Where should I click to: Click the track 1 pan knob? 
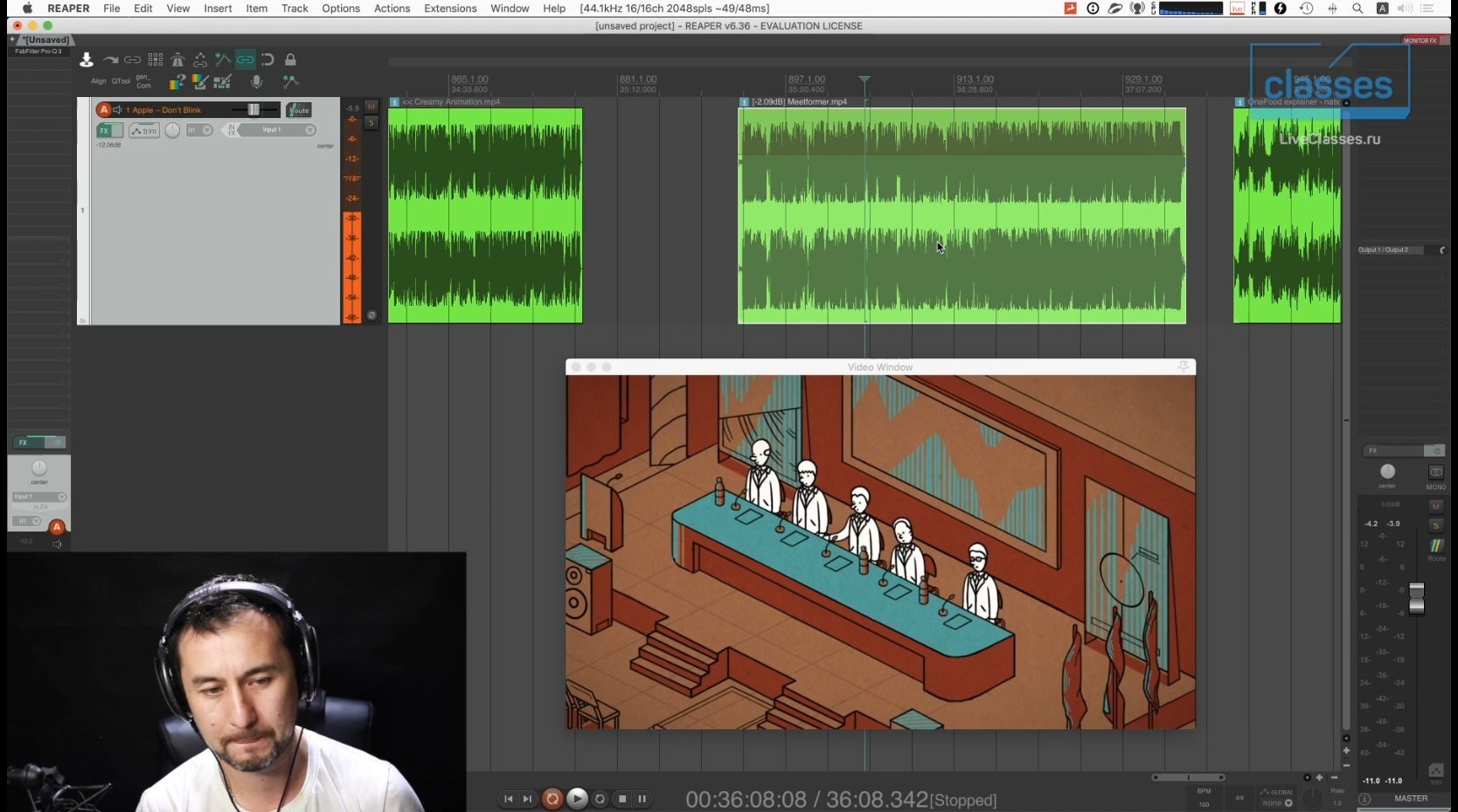(x=172, y=130)
